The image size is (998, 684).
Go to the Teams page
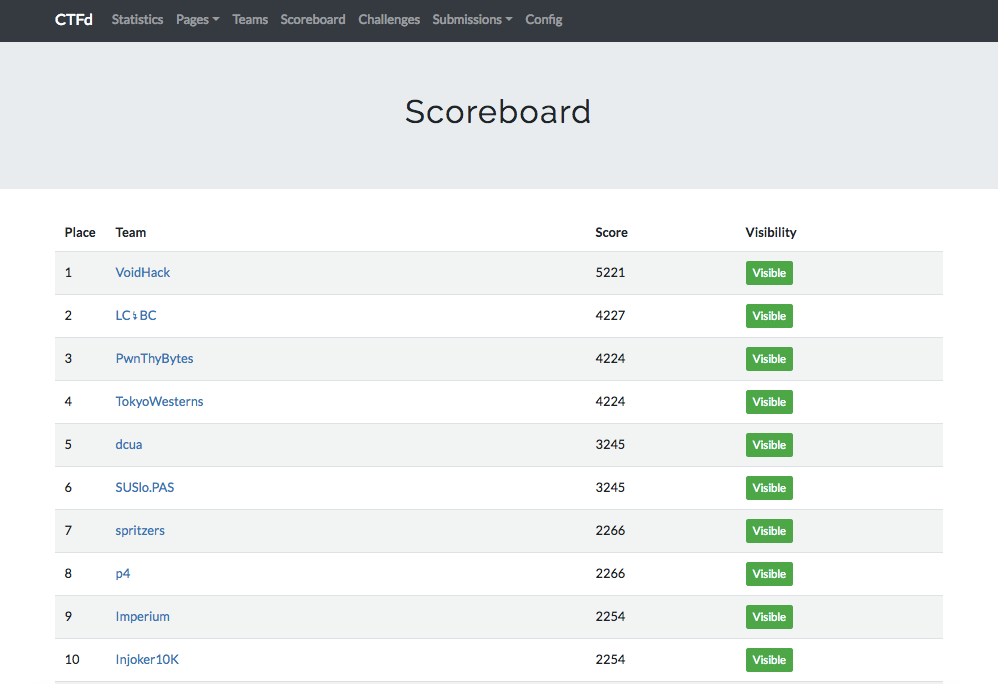(250, 19)
